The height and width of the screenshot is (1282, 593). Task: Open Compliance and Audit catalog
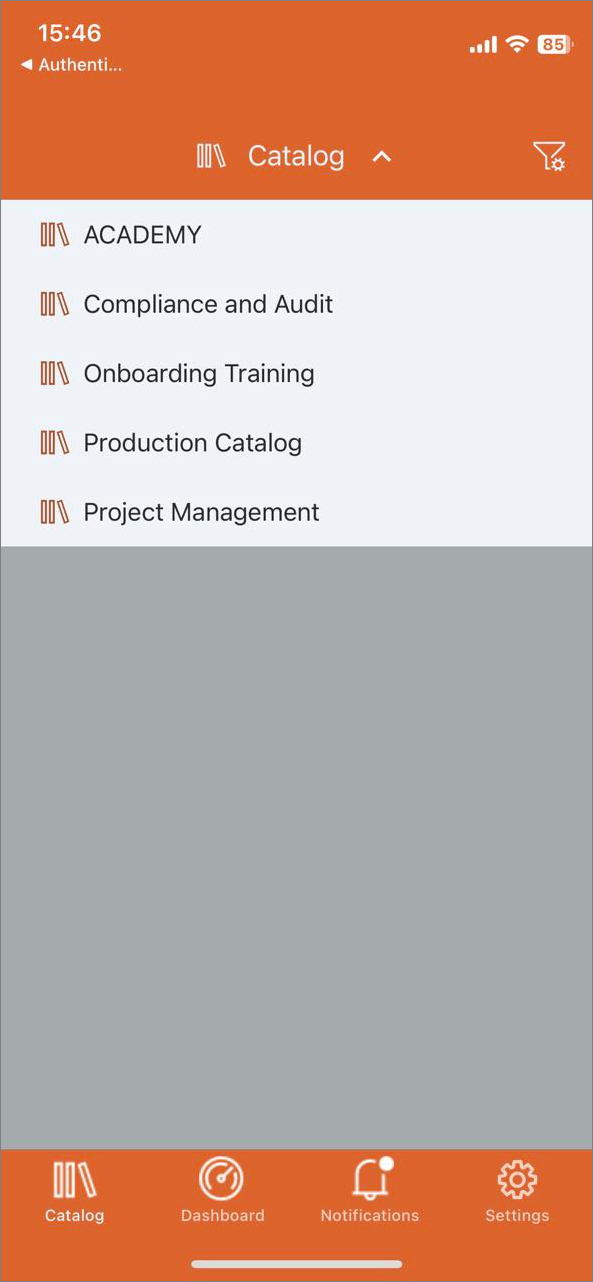[297, 304]
